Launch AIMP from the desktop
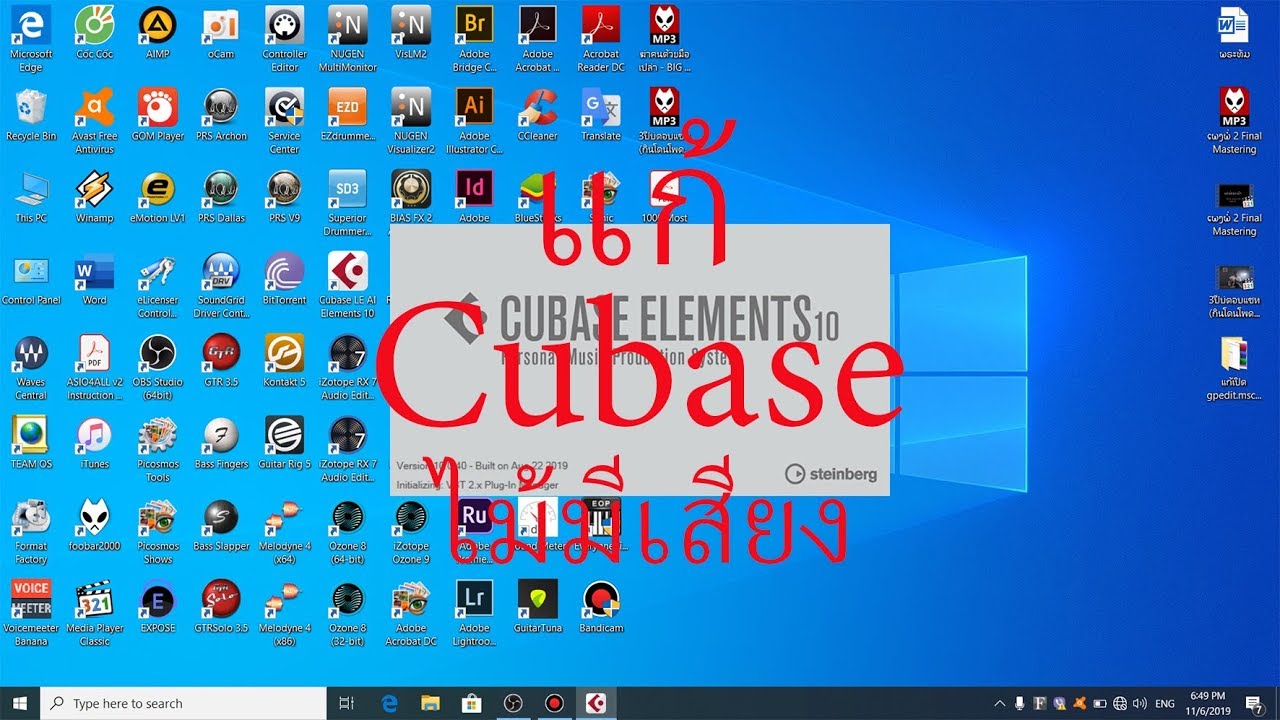This screenshot has height=720, width=1280. coord(157,31)
